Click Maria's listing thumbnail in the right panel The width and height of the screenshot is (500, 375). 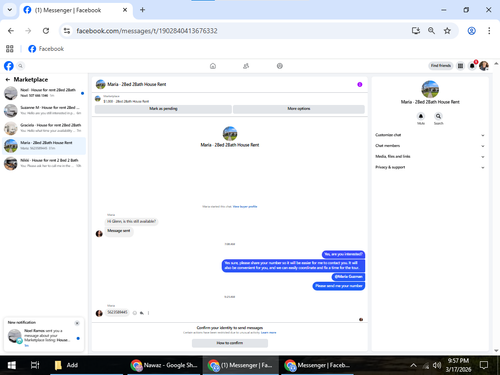coord(430,89)
